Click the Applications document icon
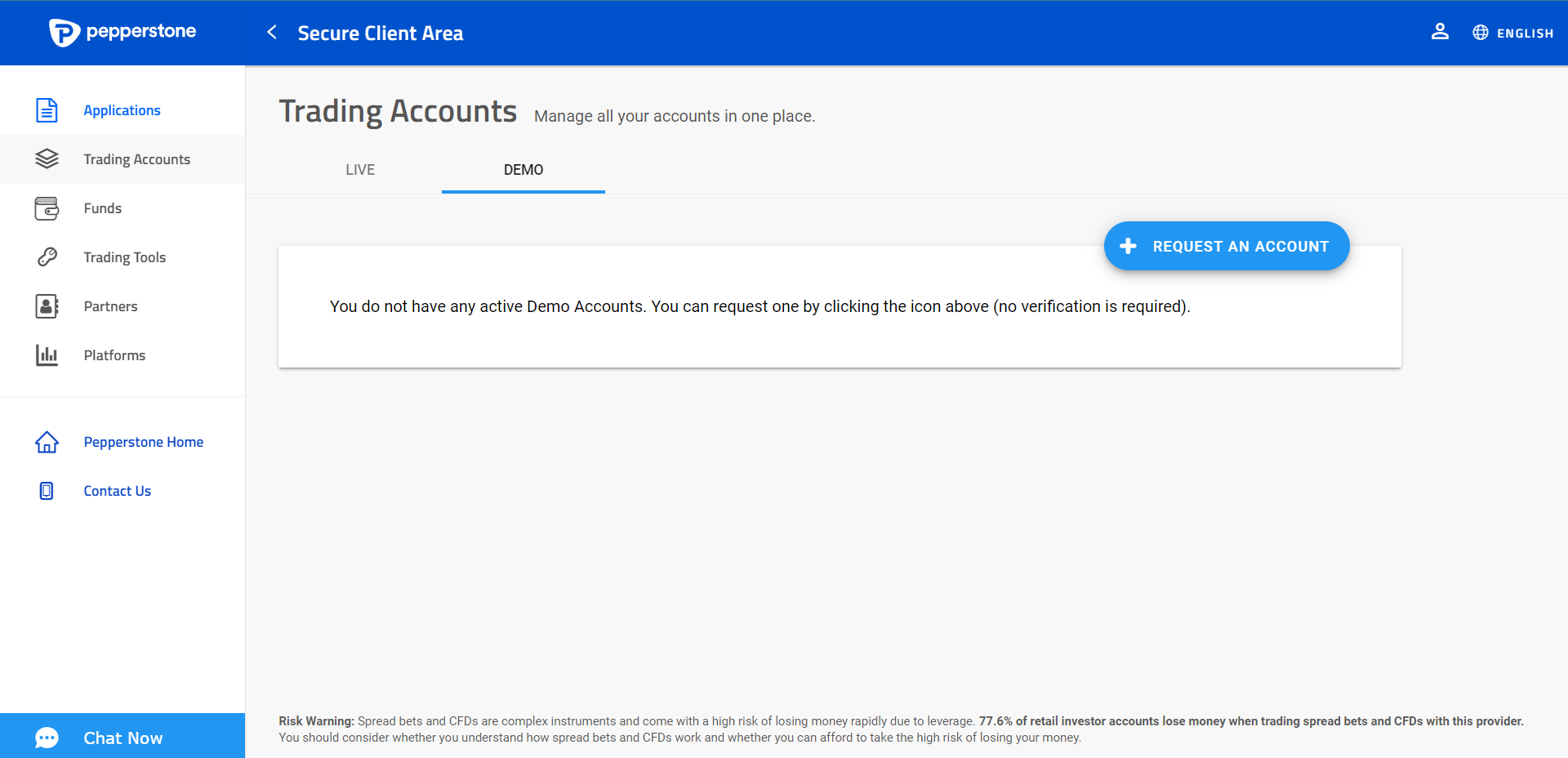Image resolution: width=1568 pixels, height=758 pixels. pos(47,110)
